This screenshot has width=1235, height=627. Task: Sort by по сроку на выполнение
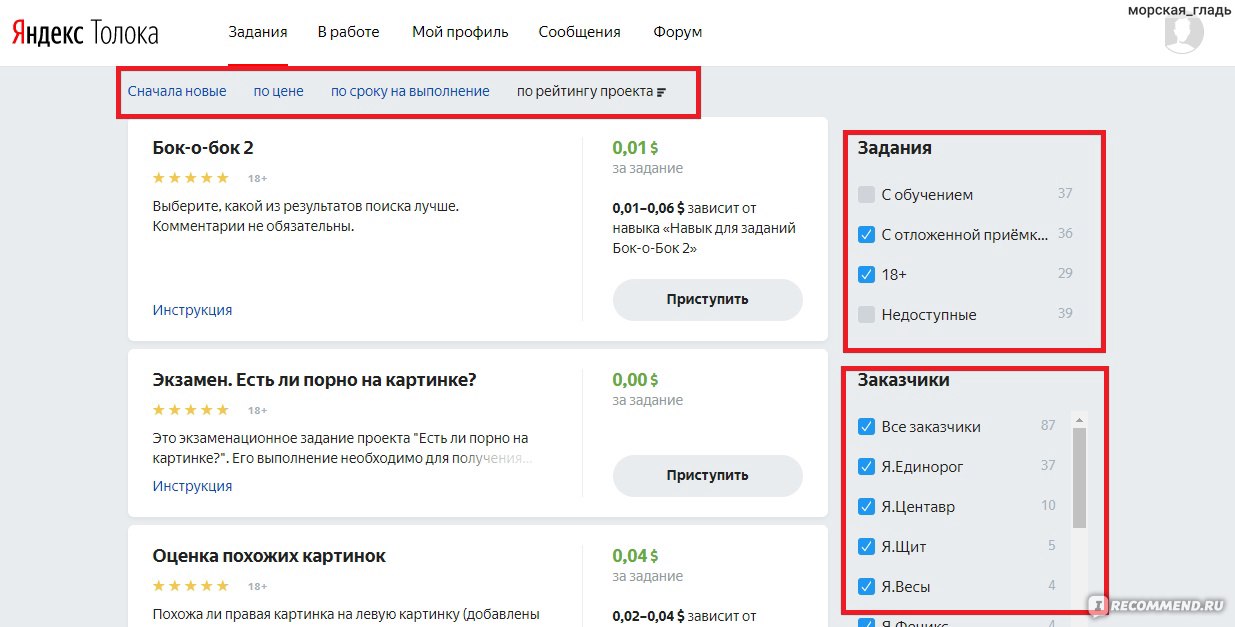coord(410,91)
